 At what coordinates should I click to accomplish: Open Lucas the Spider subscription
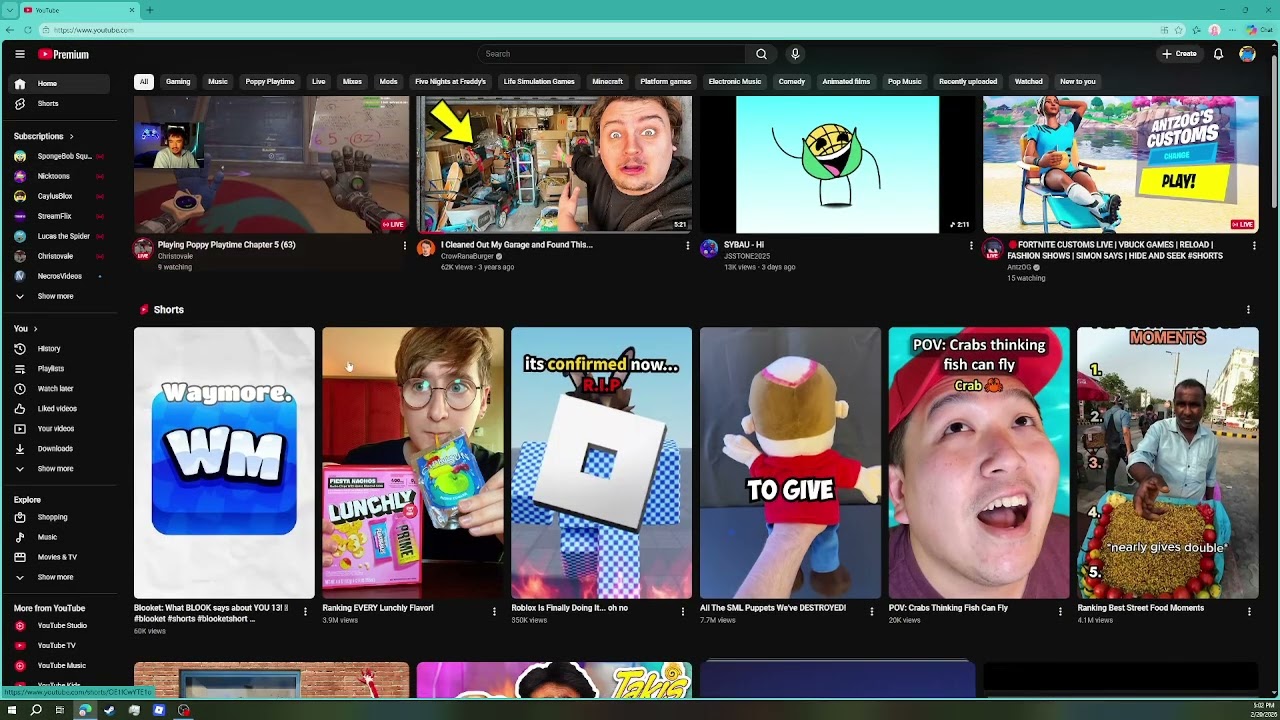point(60,236)
